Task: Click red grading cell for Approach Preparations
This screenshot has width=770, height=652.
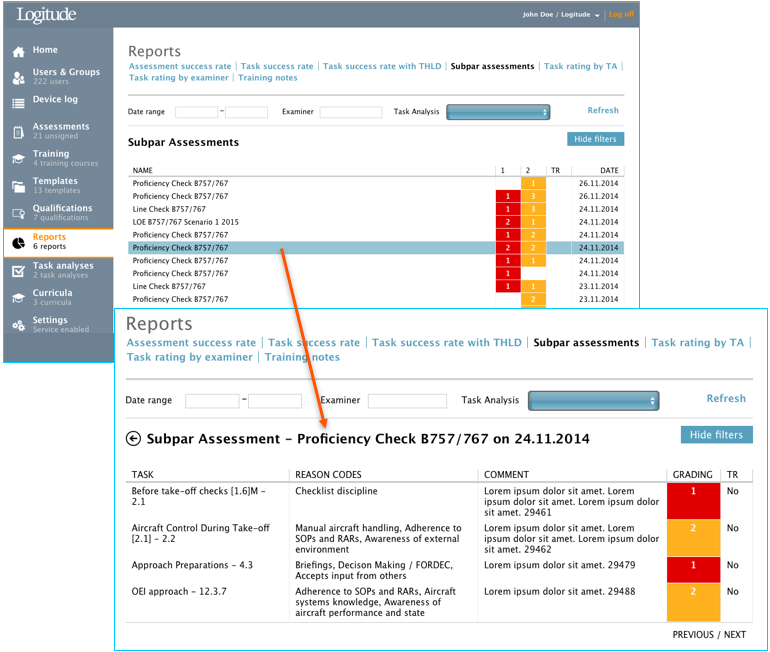Action: coord(693,570)
